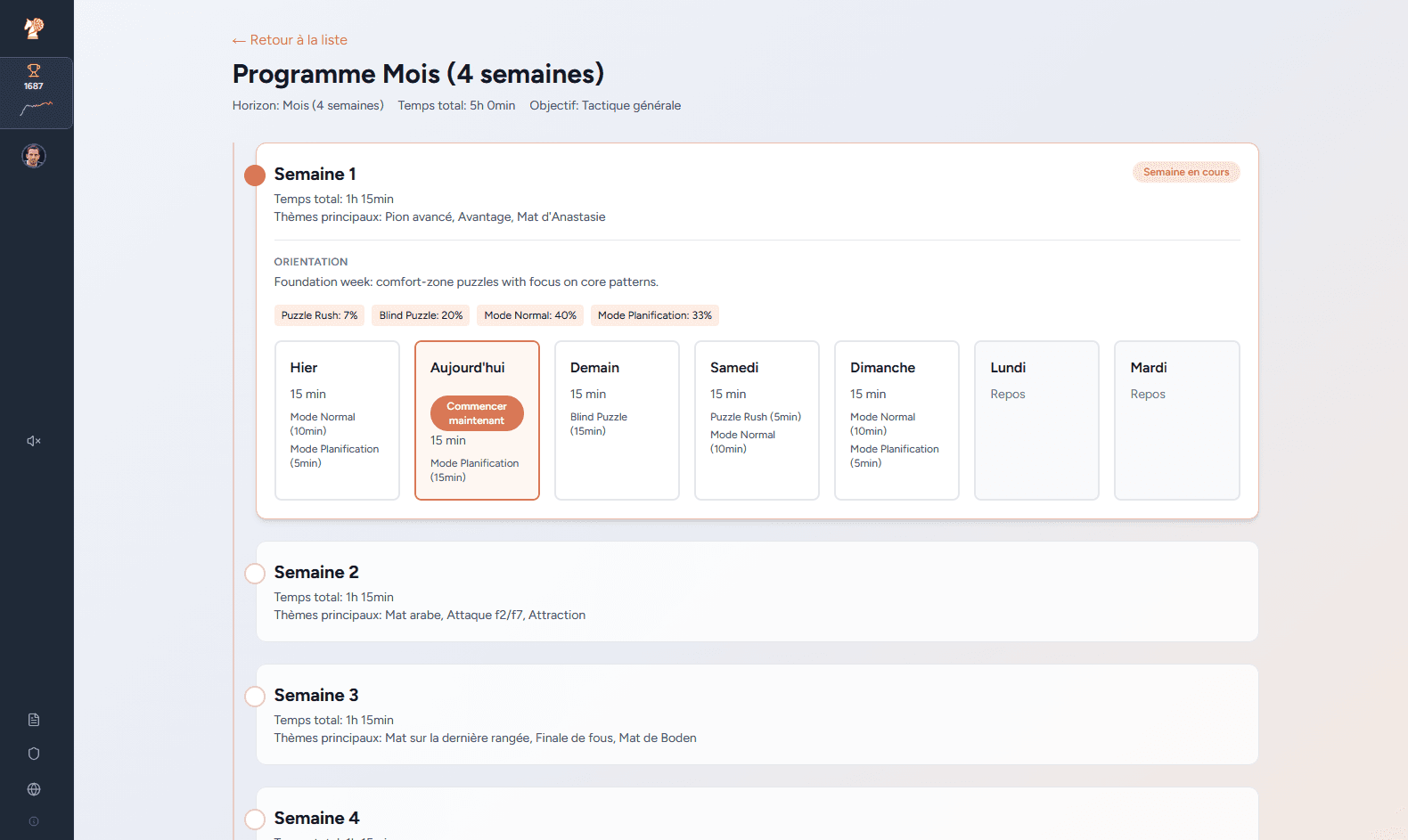1408x840 pixels.
Task: Open the Demain day card
Action: tap(617, 420)
